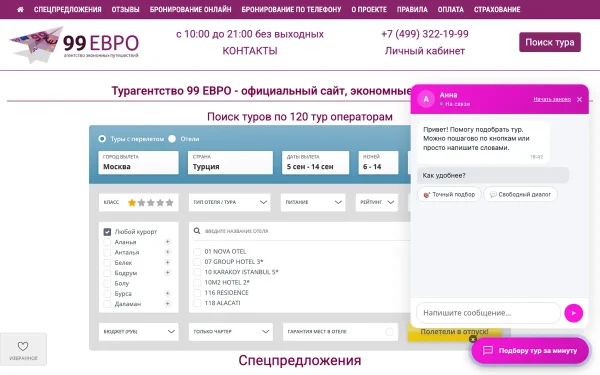Expand the Анталья resort plus icon
Screen dimensions: 600x375
click(168, 252)
